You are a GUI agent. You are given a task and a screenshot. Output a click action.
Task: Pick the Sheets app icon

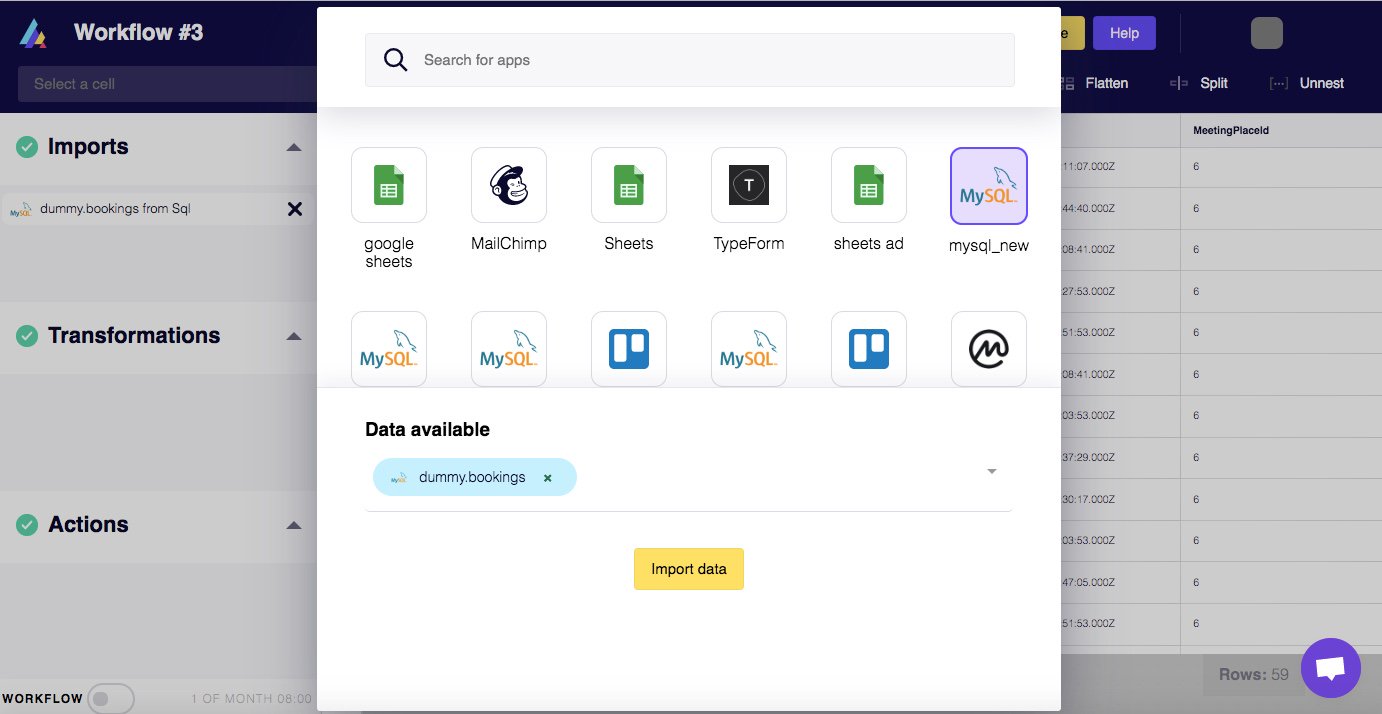point(629,185)
